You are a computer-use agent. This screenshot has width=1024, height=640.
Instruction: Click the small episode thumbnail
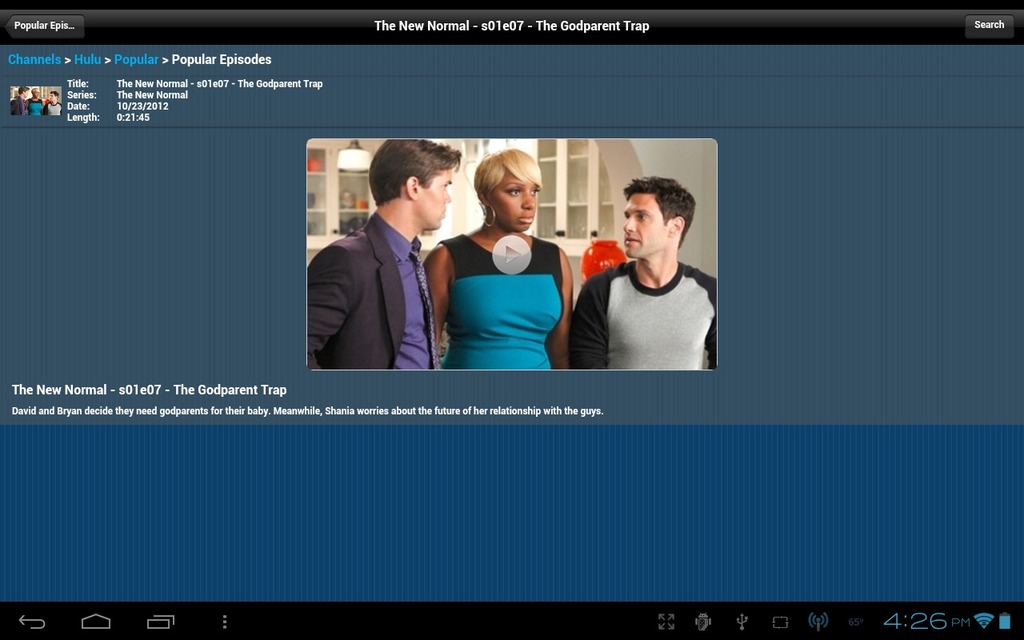point(36,101)
